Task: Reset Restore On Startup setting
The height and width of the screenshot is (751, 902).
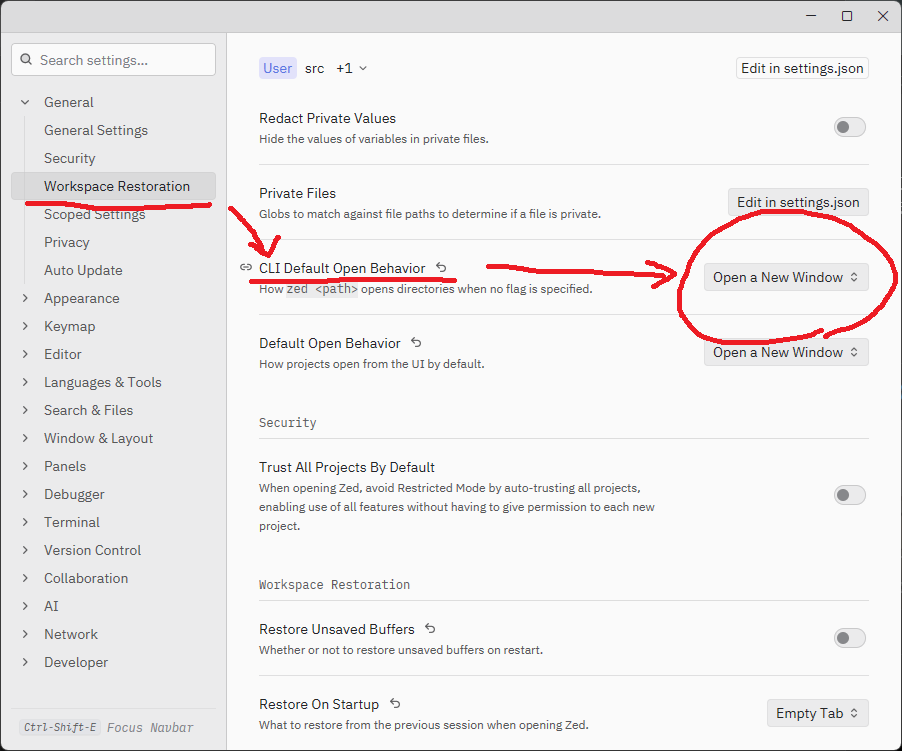Action: tap(395, 703)
